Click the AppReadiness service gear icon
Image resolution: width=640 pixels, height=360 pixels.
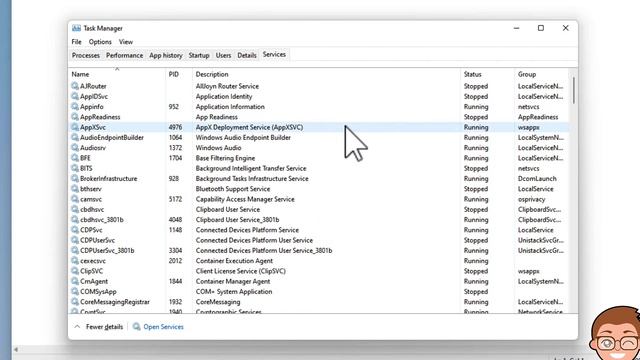[75, 117]
